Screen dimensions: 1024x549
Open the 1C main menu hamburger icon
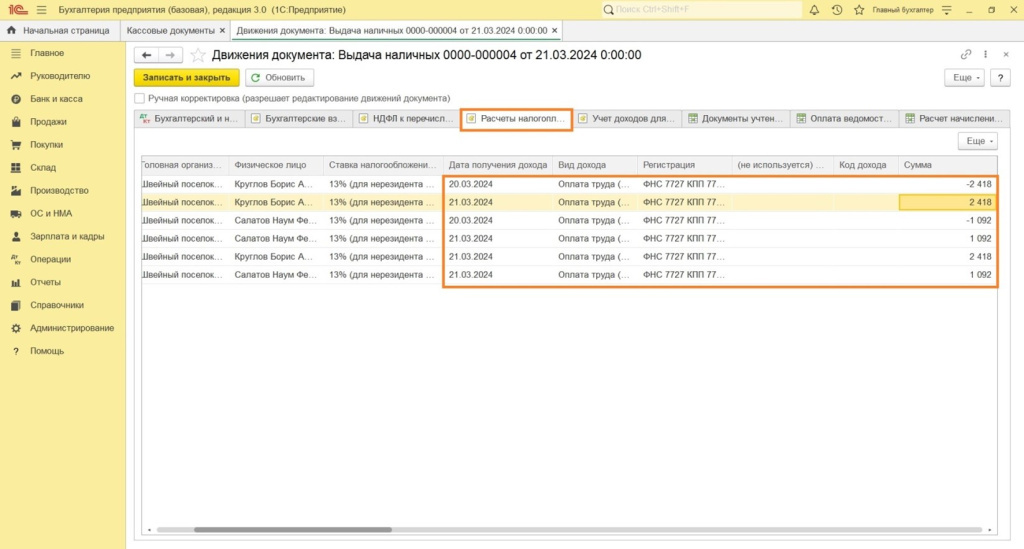(40, 10)
